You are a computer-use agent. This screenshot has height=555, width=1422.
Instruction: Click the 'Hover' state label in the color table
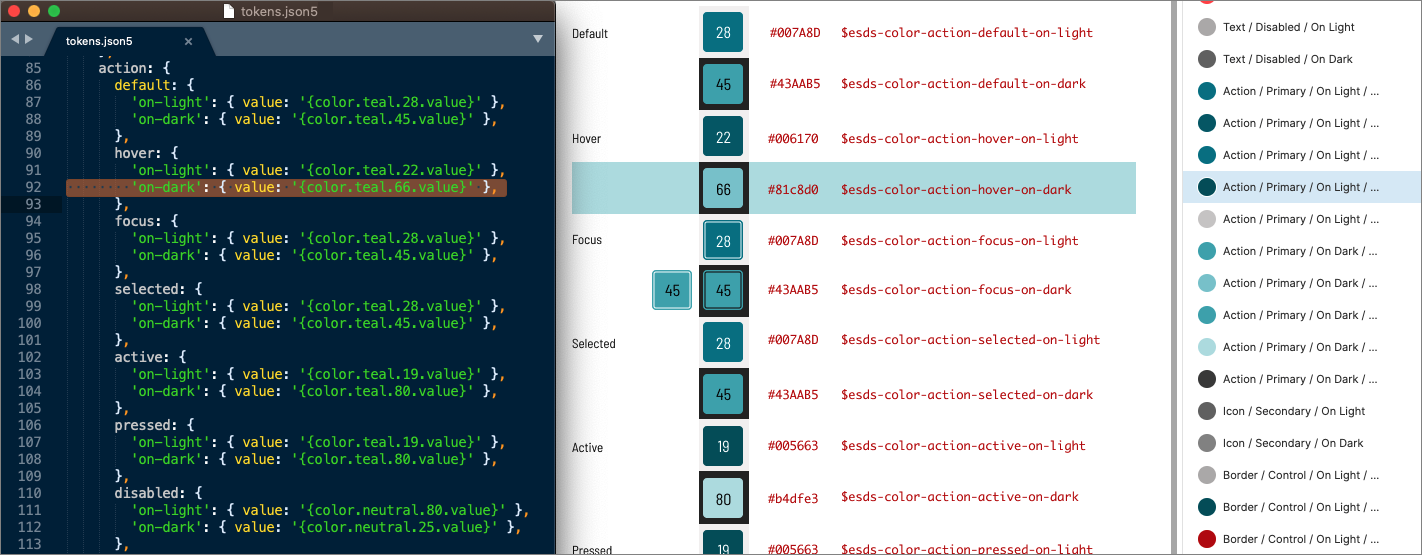point(587,139)
